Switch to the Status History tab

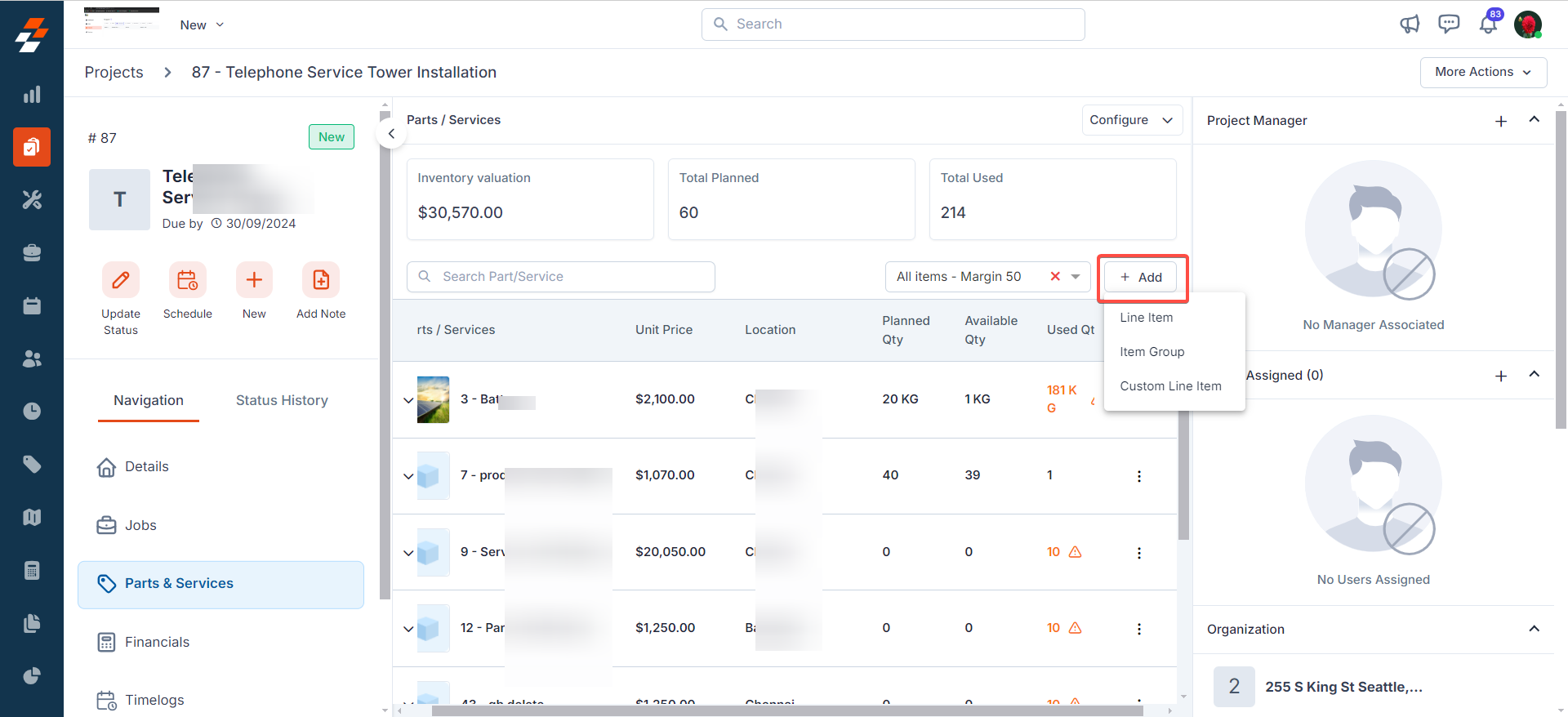[x=282, y=400]
